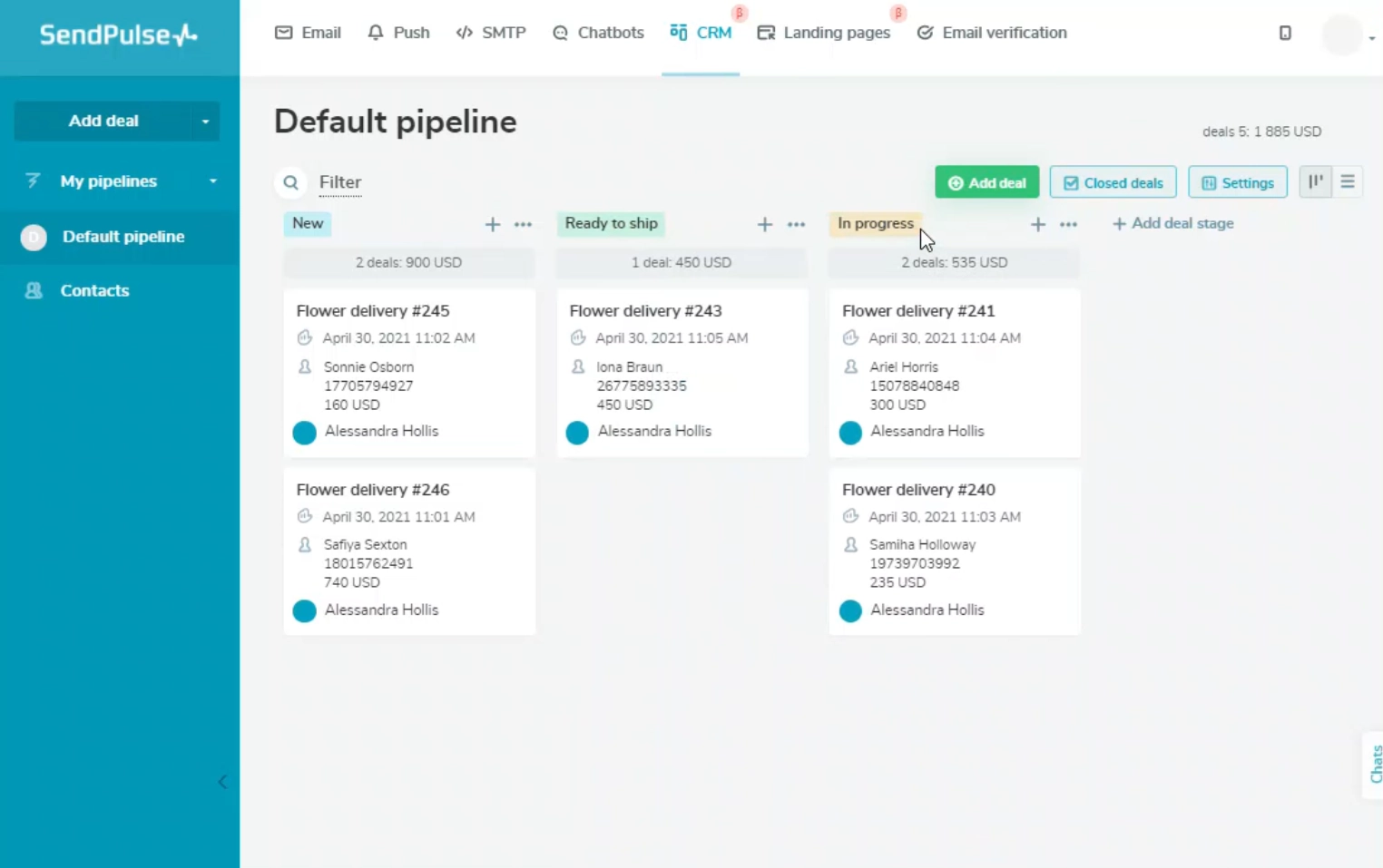Expand the Add deal dropdown arrow
Screen dimensions: 1383x868
pos(205,121)
